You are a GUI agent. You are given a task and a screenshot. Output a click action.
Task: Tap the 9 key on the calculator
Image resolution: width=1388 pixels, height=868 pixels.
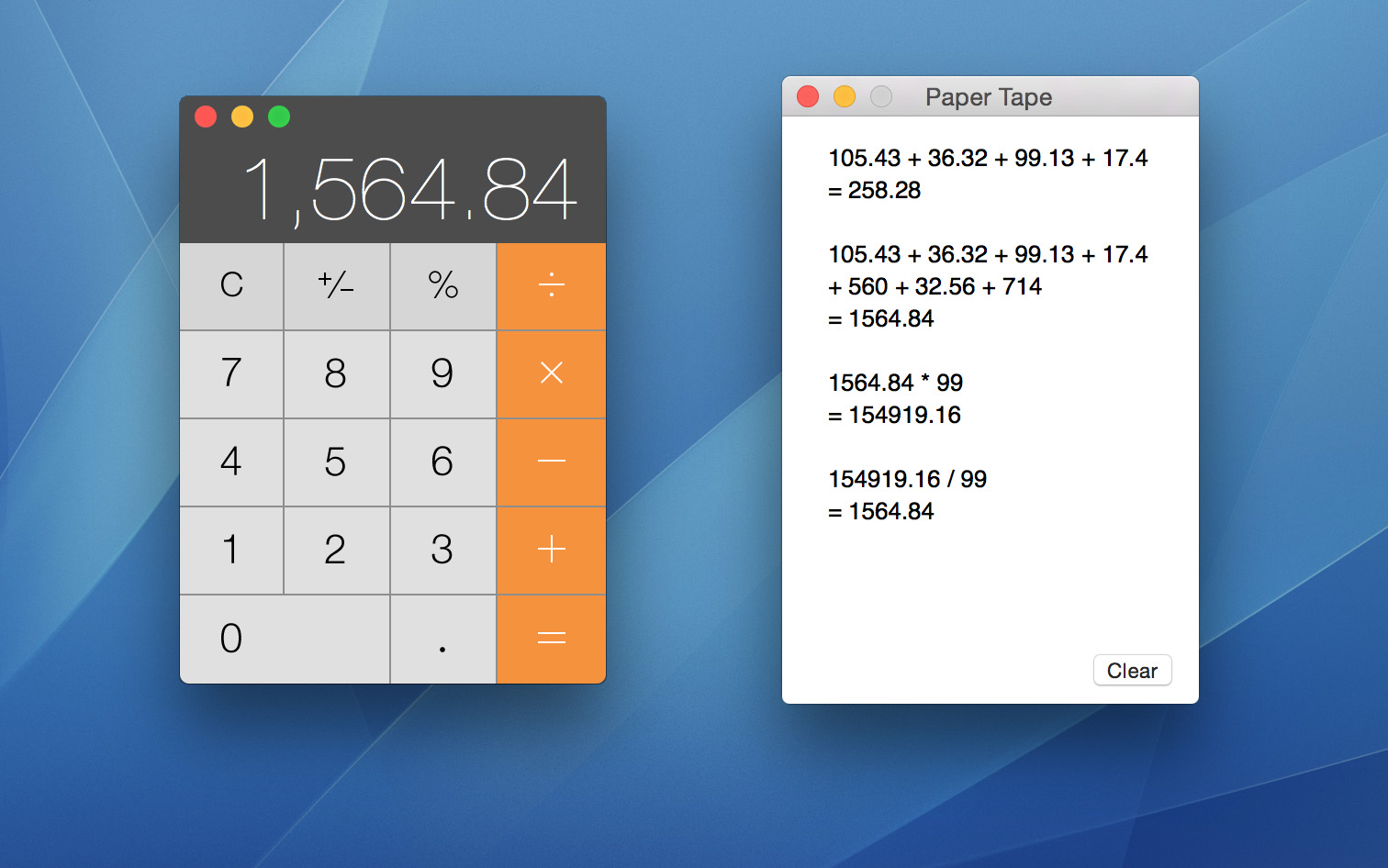click(443, 373)
